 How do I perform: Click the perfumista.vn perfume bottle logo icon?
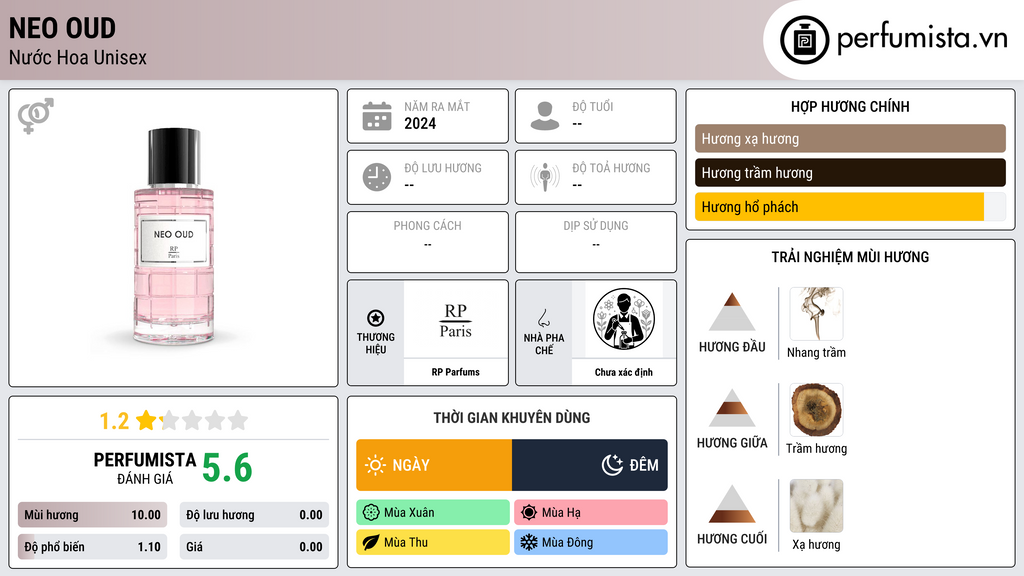(x=804, y=40)
